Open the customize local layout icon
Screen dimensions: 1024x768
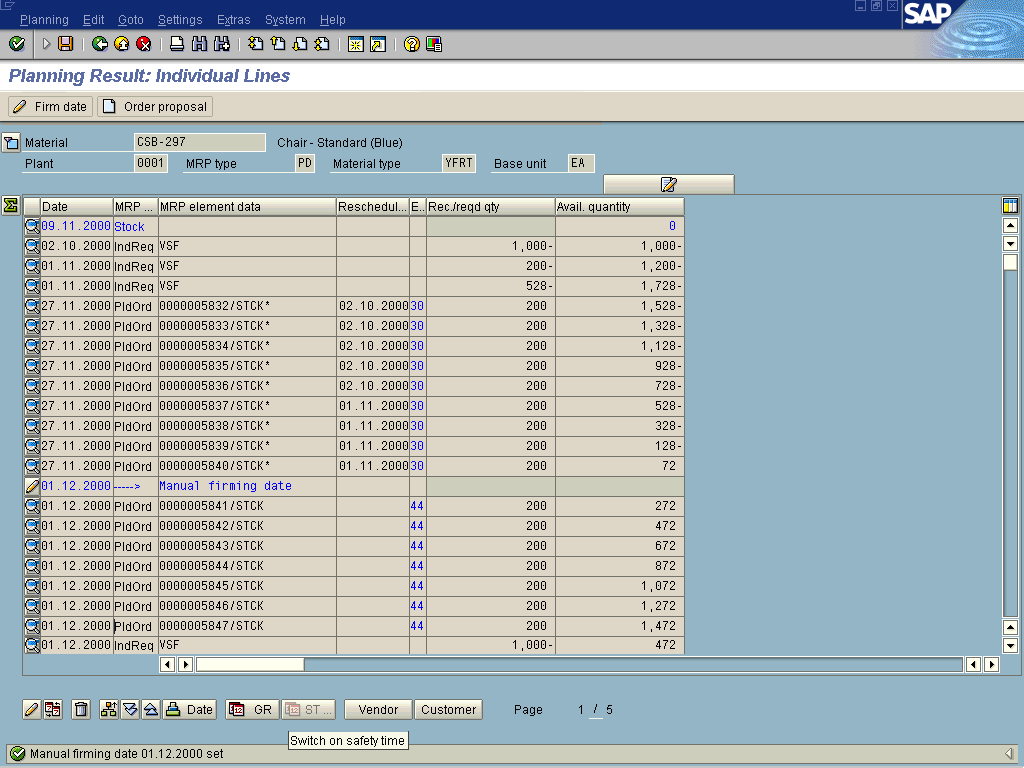click(434, 44)
